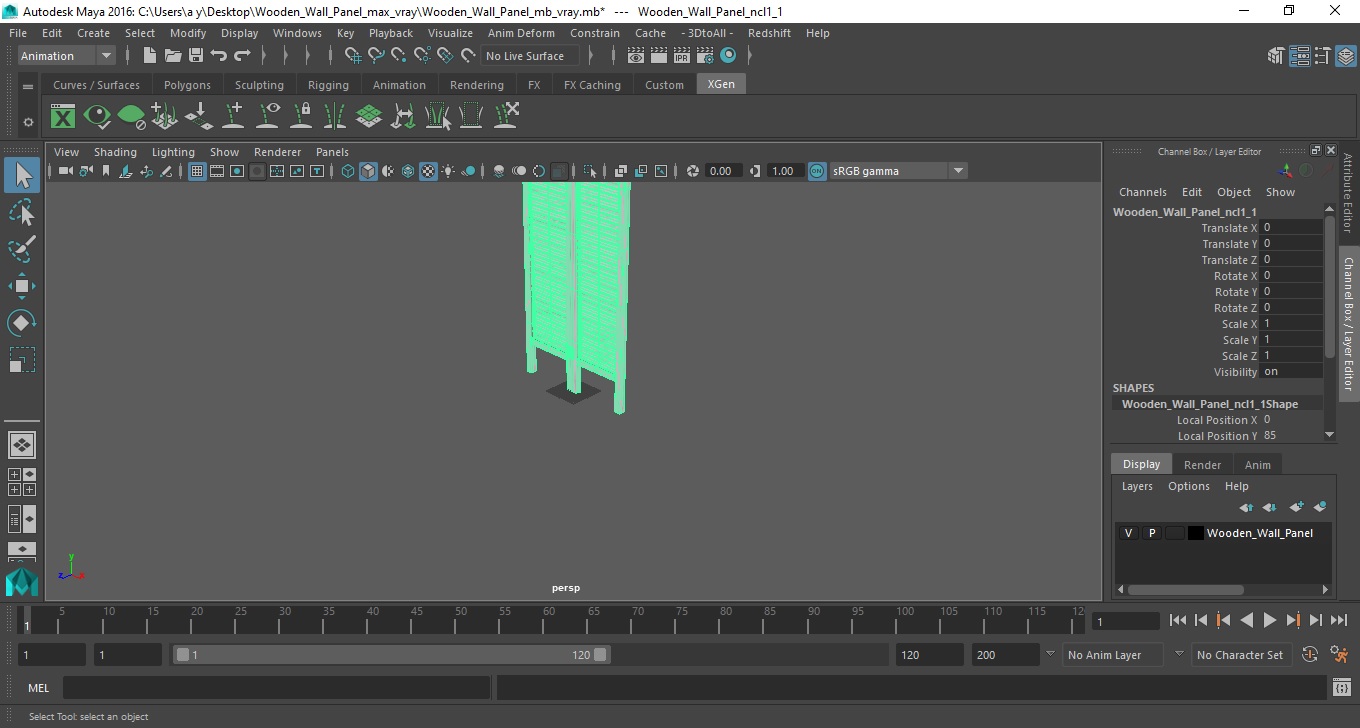The height and width of the screenshot is (728, 1360).
Task: Open the No Anim Layer dropdown
Action: pos(1112,655)
